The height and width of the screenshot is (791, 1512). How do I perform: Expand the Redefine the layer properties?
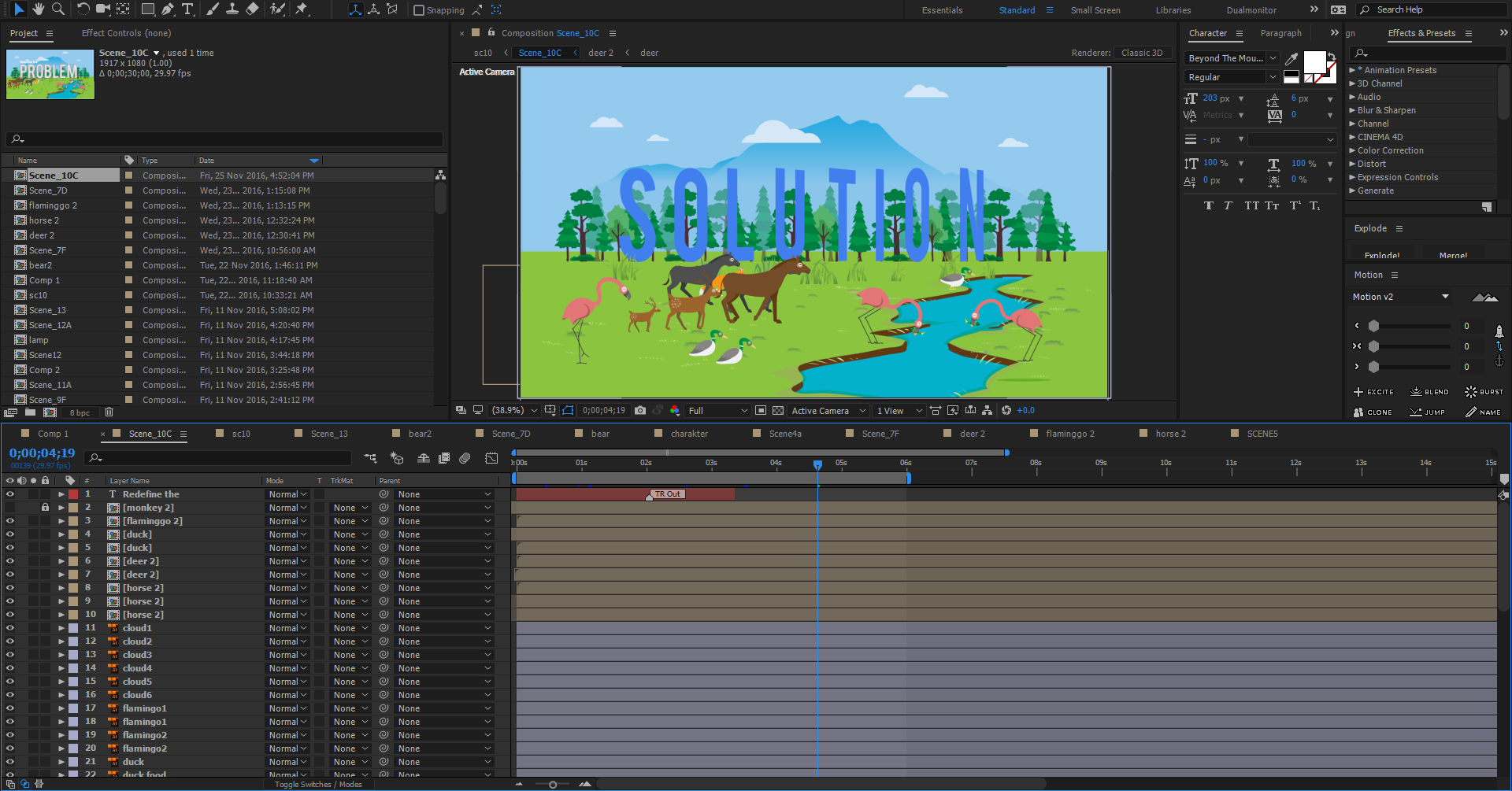(x=61, y=494)
